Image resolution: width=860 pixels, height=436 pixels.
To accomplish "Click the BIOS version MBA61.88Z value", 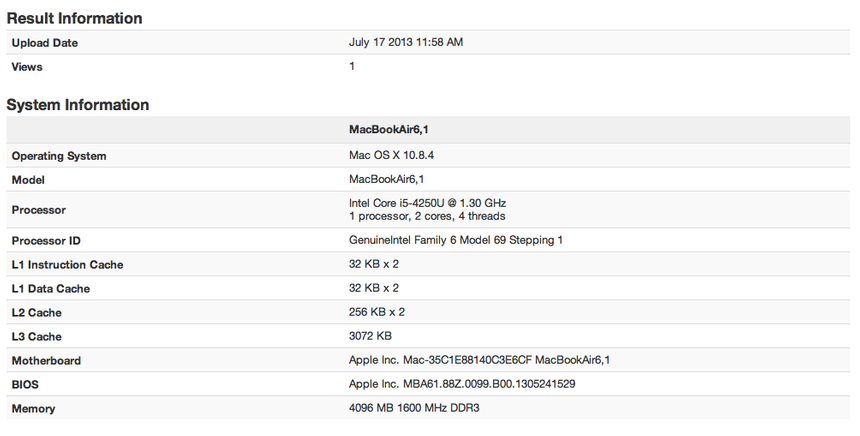I will pos(461,384).
